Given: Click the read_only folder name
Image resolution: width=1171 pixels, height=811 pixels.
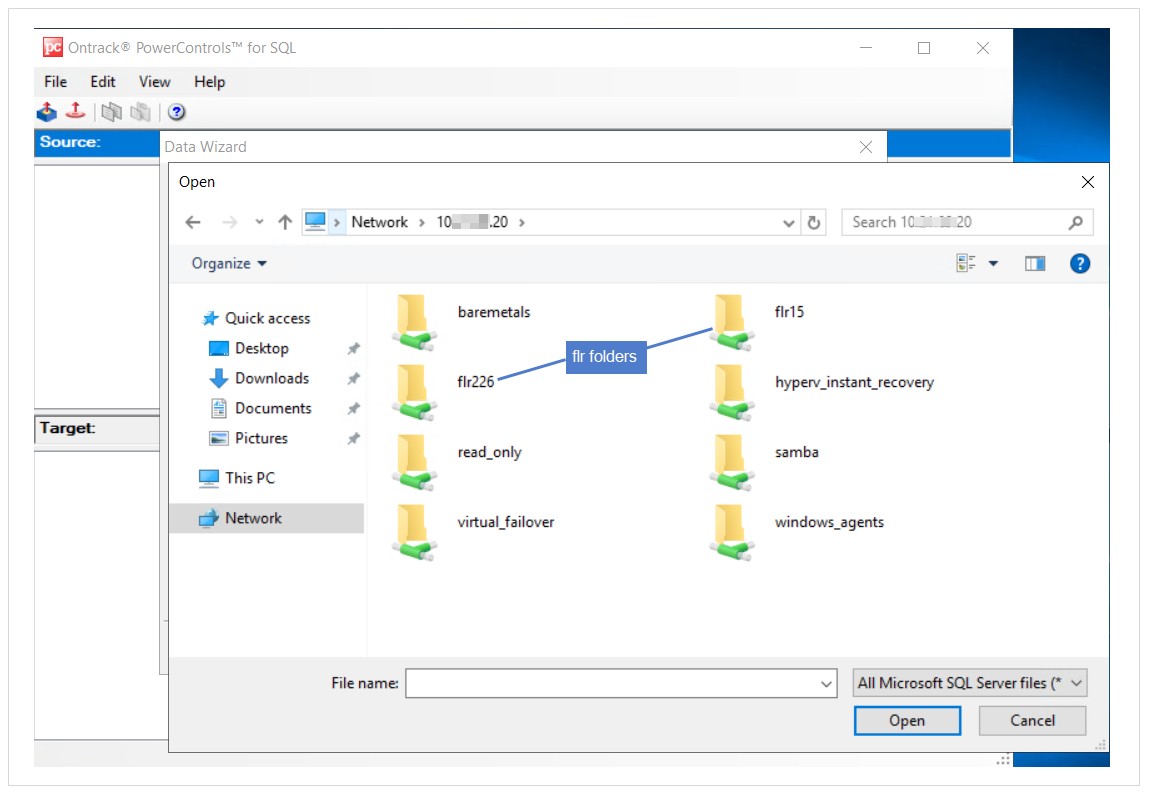Looking at the screenshot, I should click(x=489, y=453).
